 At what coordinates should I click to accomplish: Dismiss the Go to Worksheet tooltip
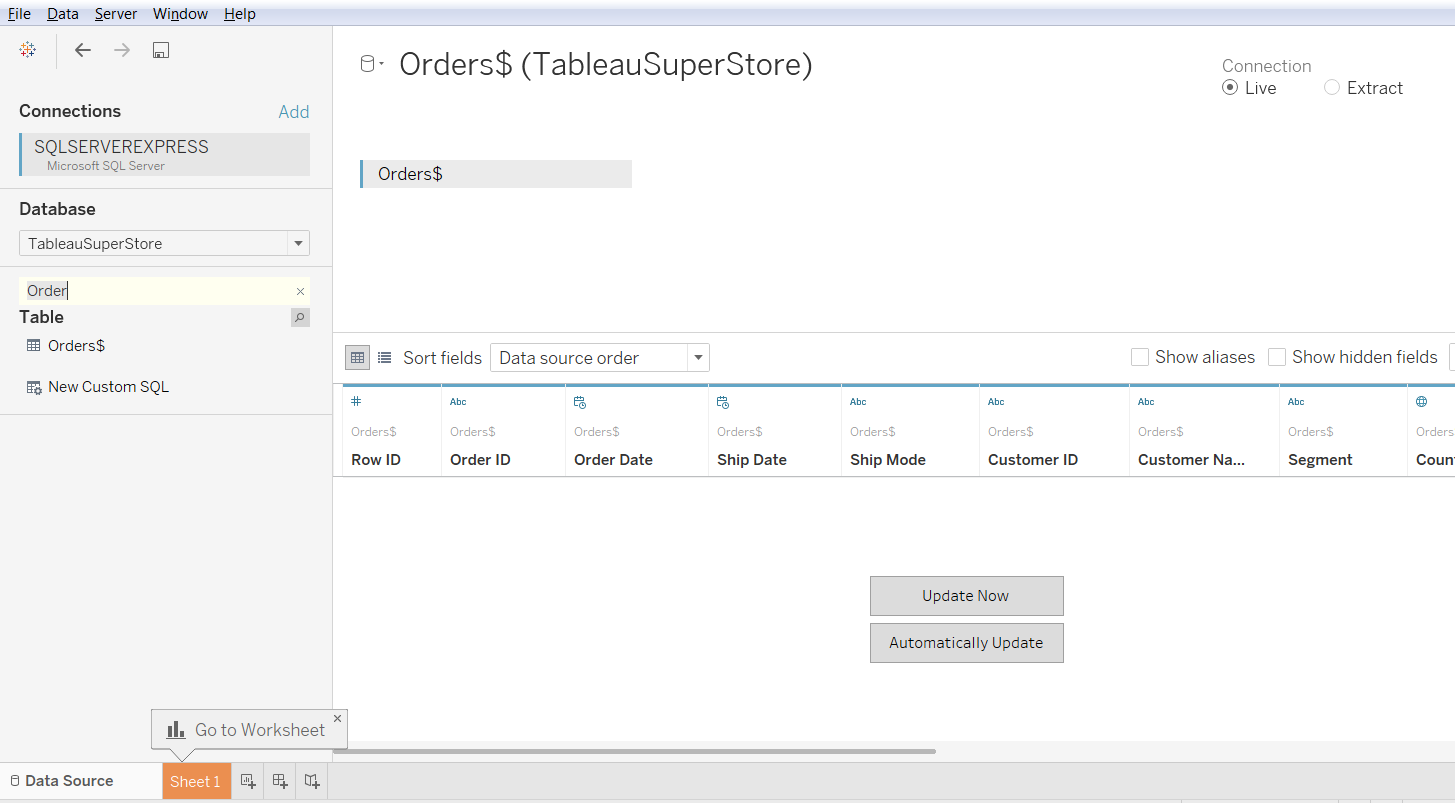coord(337,718)
